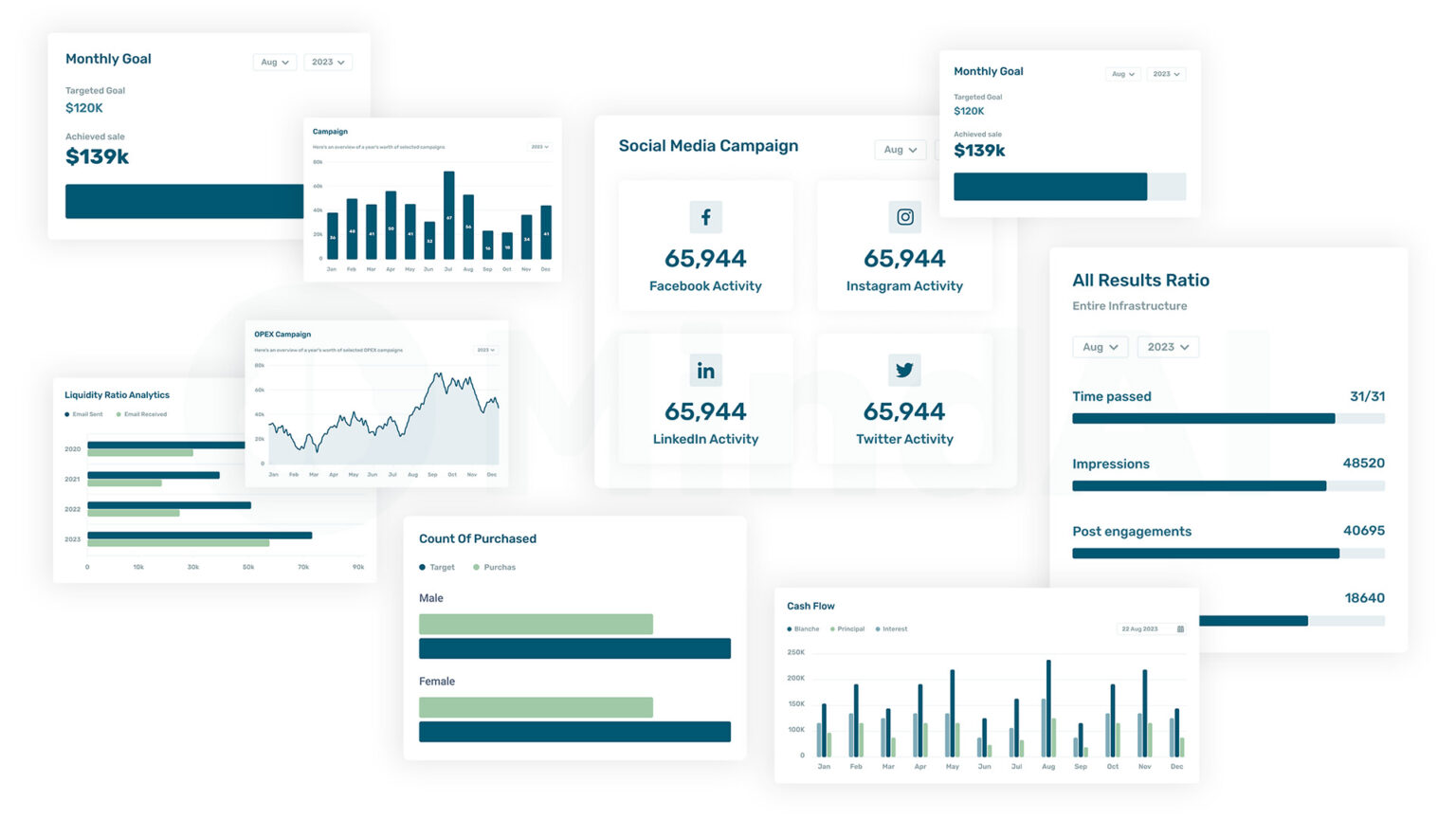The width and height of the screenshot is (1456, 819).
Task: Open the calendar icon in Cash Flow panel
Action: (x=1179, y=628)
